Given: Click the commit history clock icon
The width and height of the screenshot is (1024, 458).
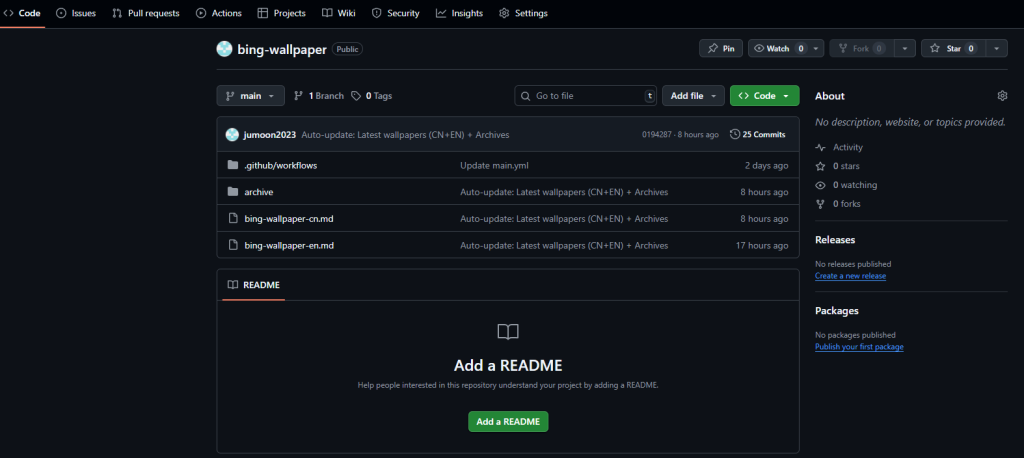Looking at the screenshot, I should tap(735, 134).
